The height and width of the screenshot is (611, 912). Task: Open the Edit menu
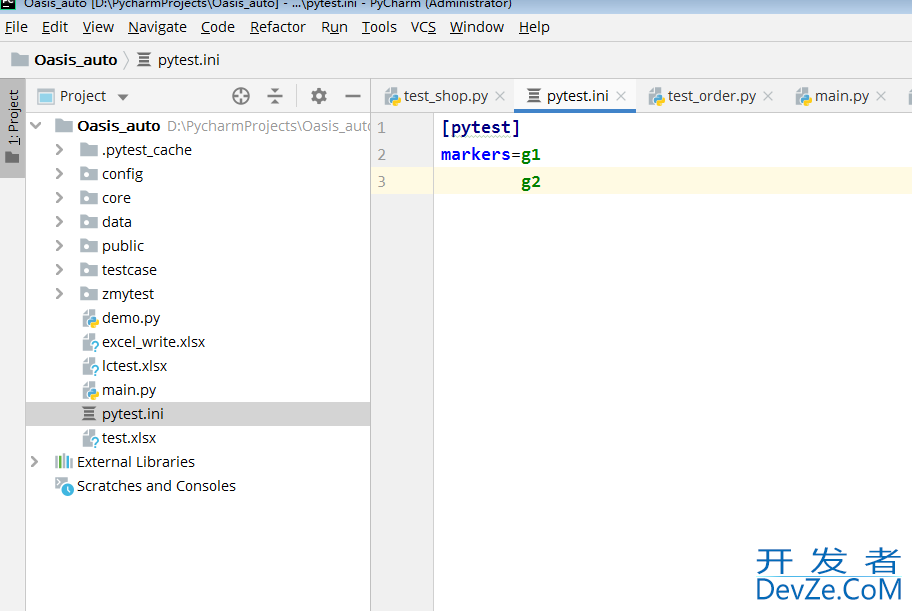coord(55,27)
